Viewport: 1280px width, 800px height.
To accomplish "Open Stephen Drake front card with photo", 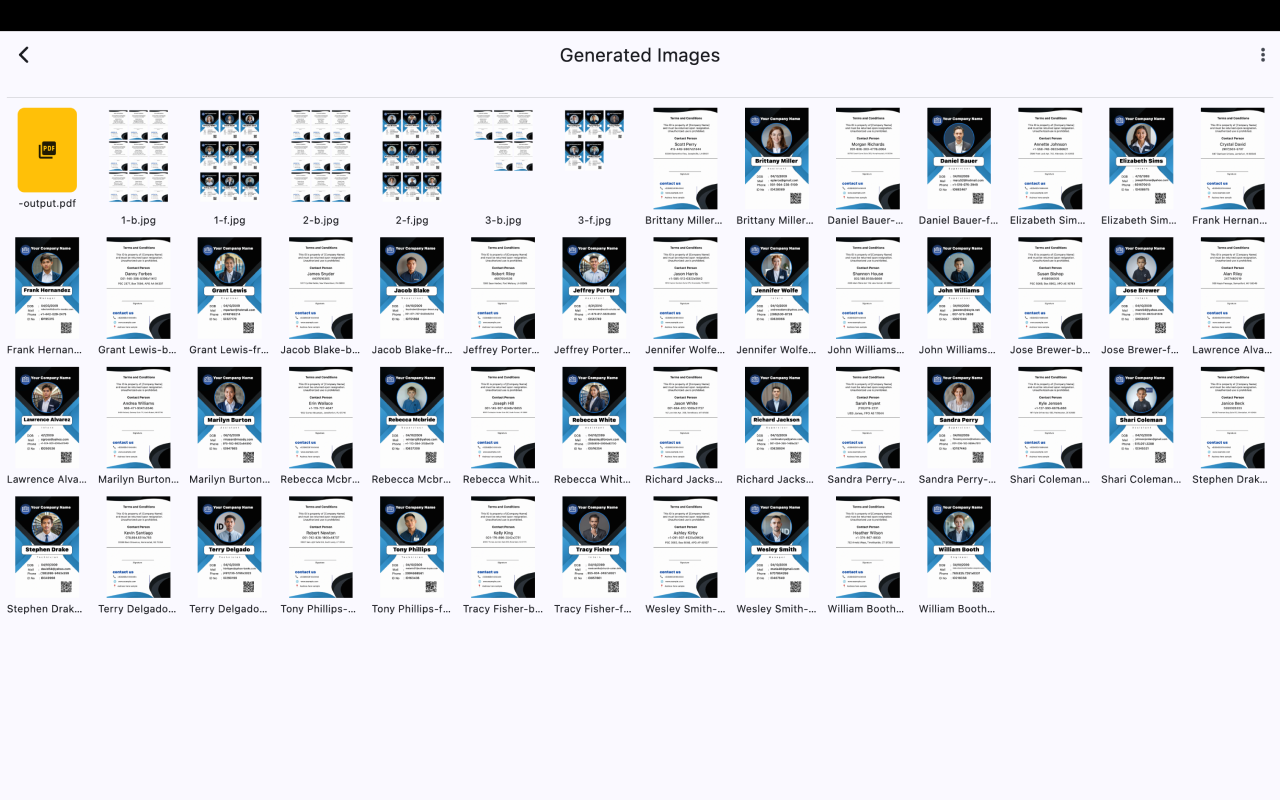I will coord(47,547).
